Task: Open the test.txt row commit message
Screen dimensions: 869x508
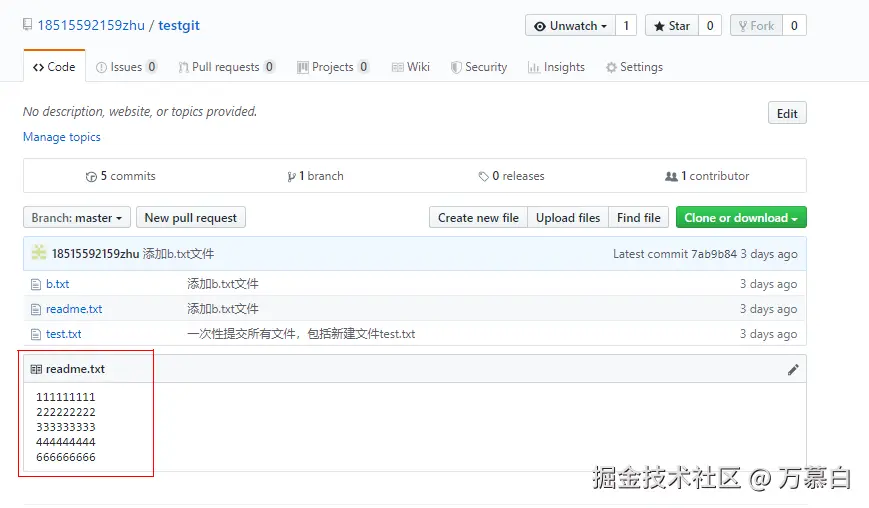Action: pos(301,334)
